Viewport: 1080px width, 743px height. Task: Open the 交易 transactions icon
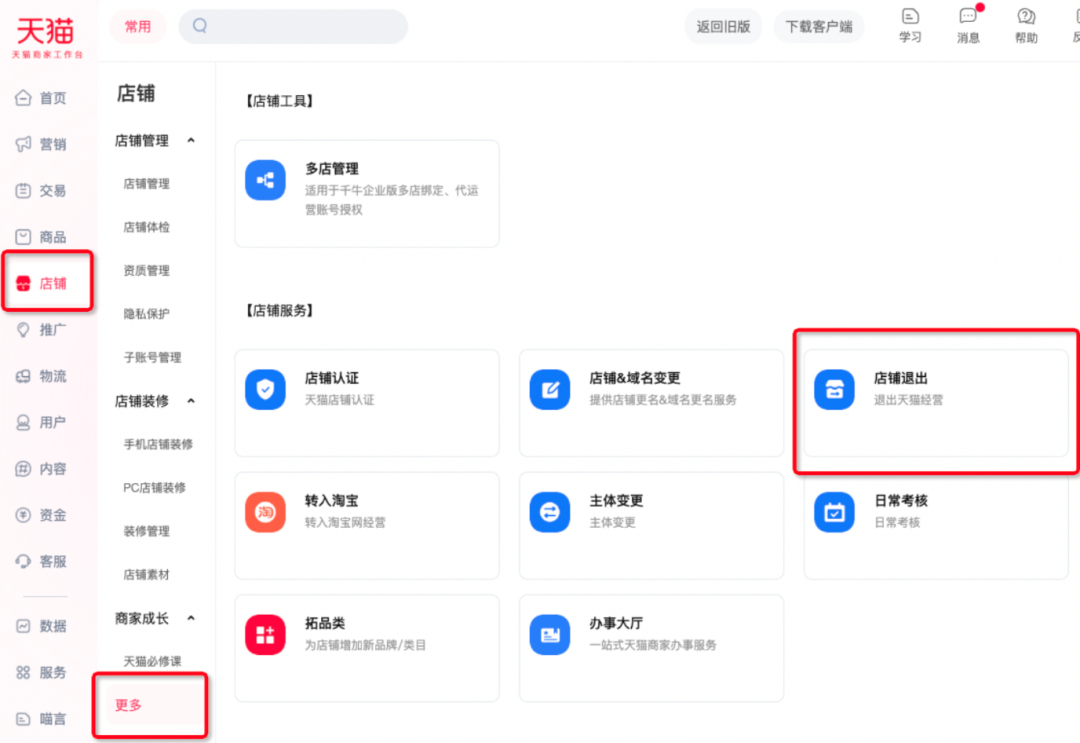tap(23, 191)
